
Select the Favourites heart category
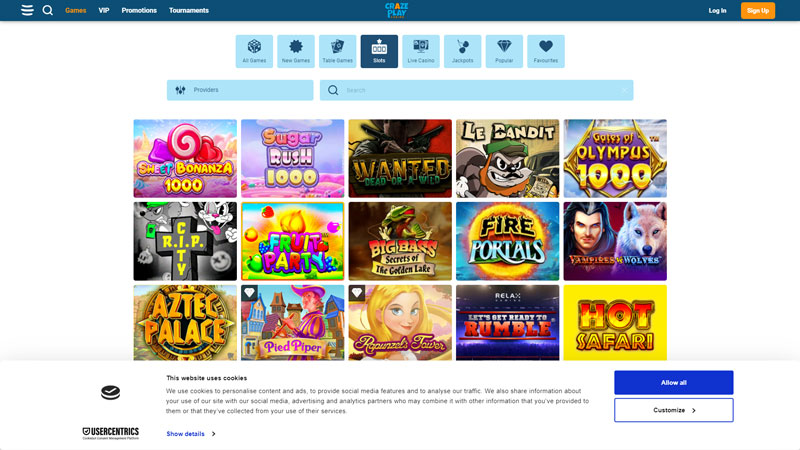(546, 51)
